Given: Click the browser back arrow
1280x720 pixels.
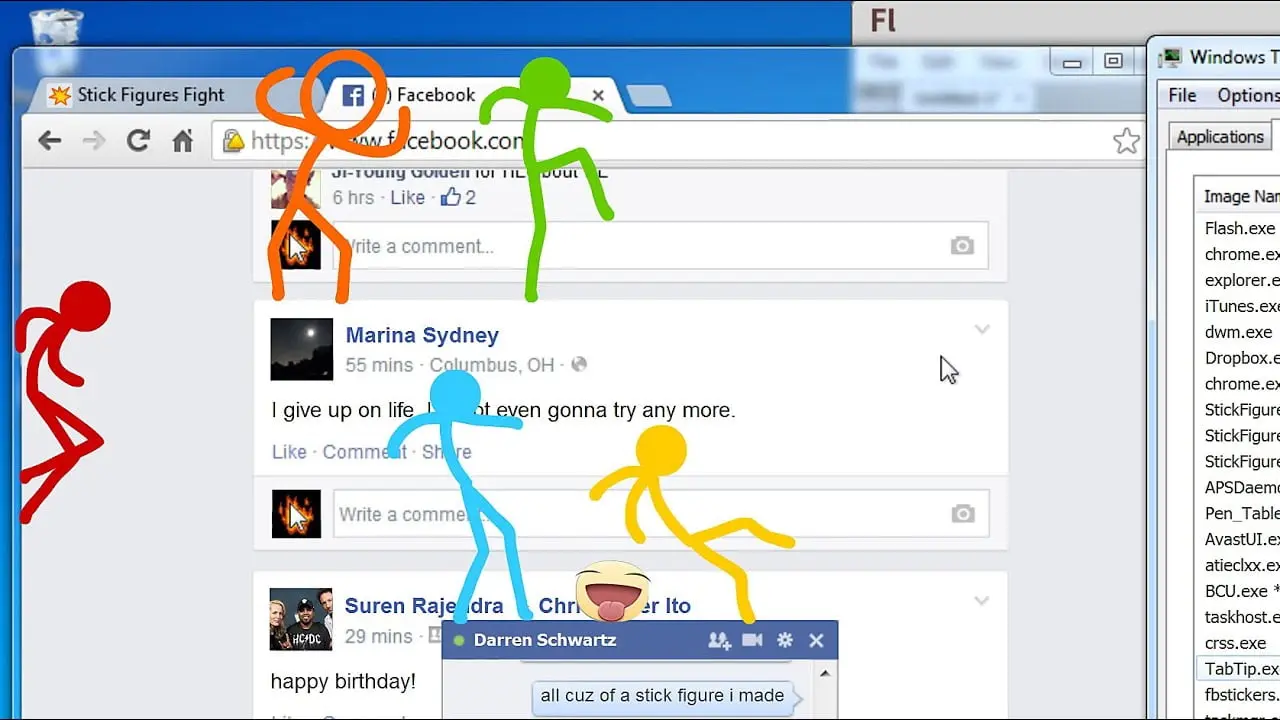Looking at the screenshot, I should (x=49, y=141).
